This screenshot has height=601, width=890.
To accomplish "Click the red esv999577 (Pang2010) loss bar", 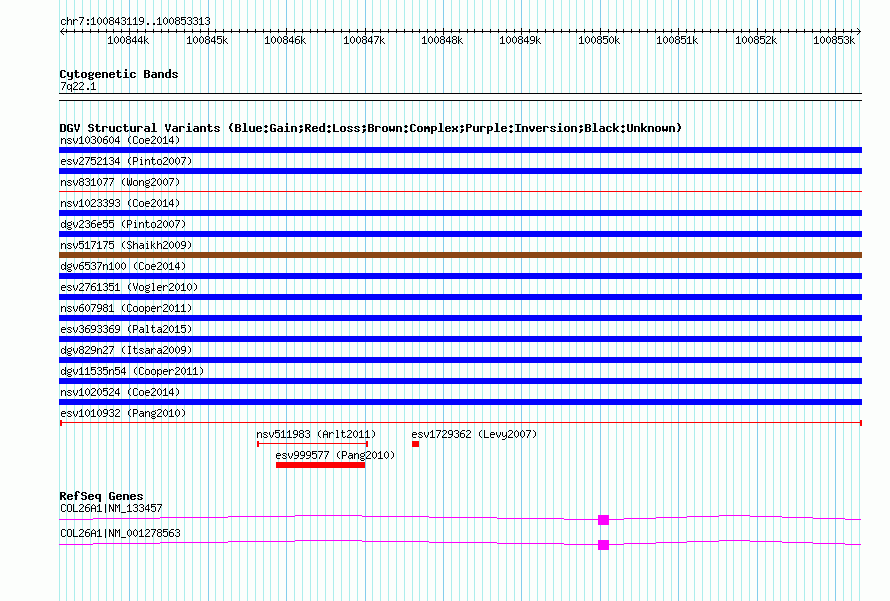I will tap(320, 464).
